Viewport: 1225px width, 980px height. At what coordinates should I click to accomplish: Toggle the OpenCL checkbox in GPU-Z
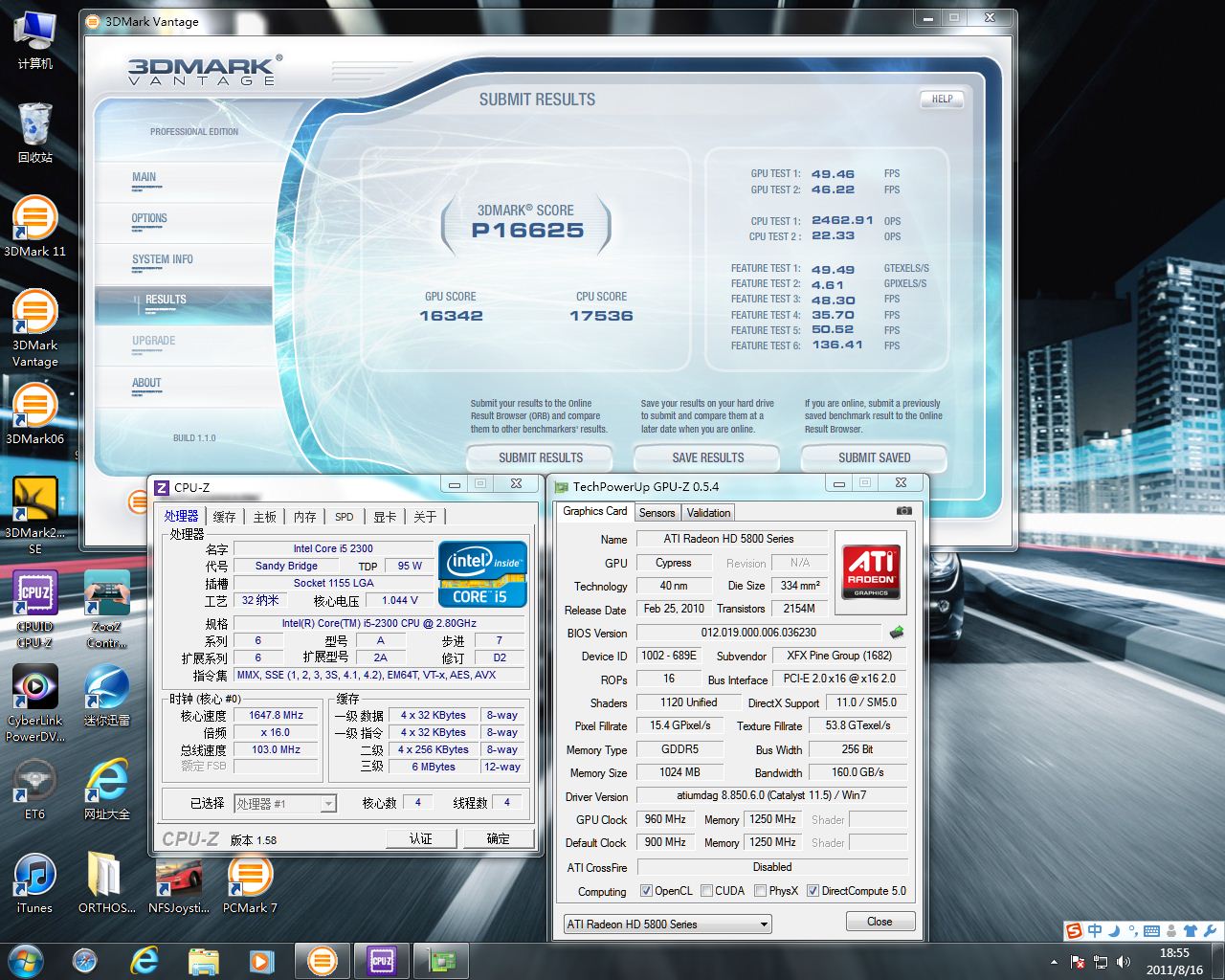tap(646, 891)
